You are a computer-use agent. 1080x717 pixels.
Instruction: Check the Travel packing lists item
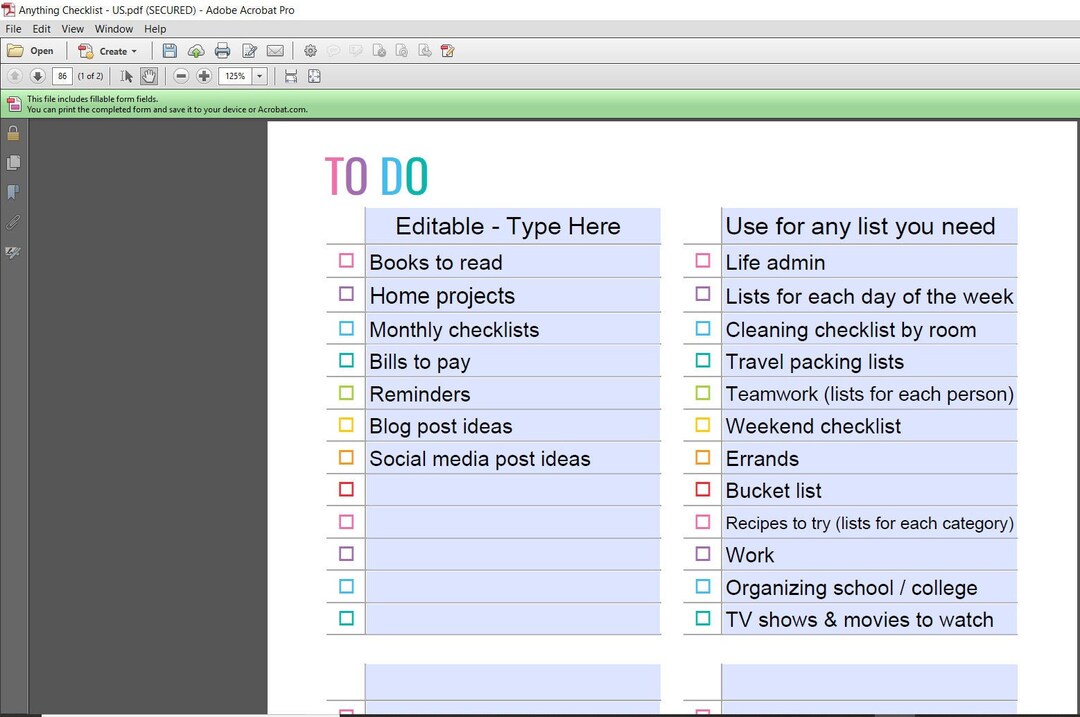[x=701, y=360]
